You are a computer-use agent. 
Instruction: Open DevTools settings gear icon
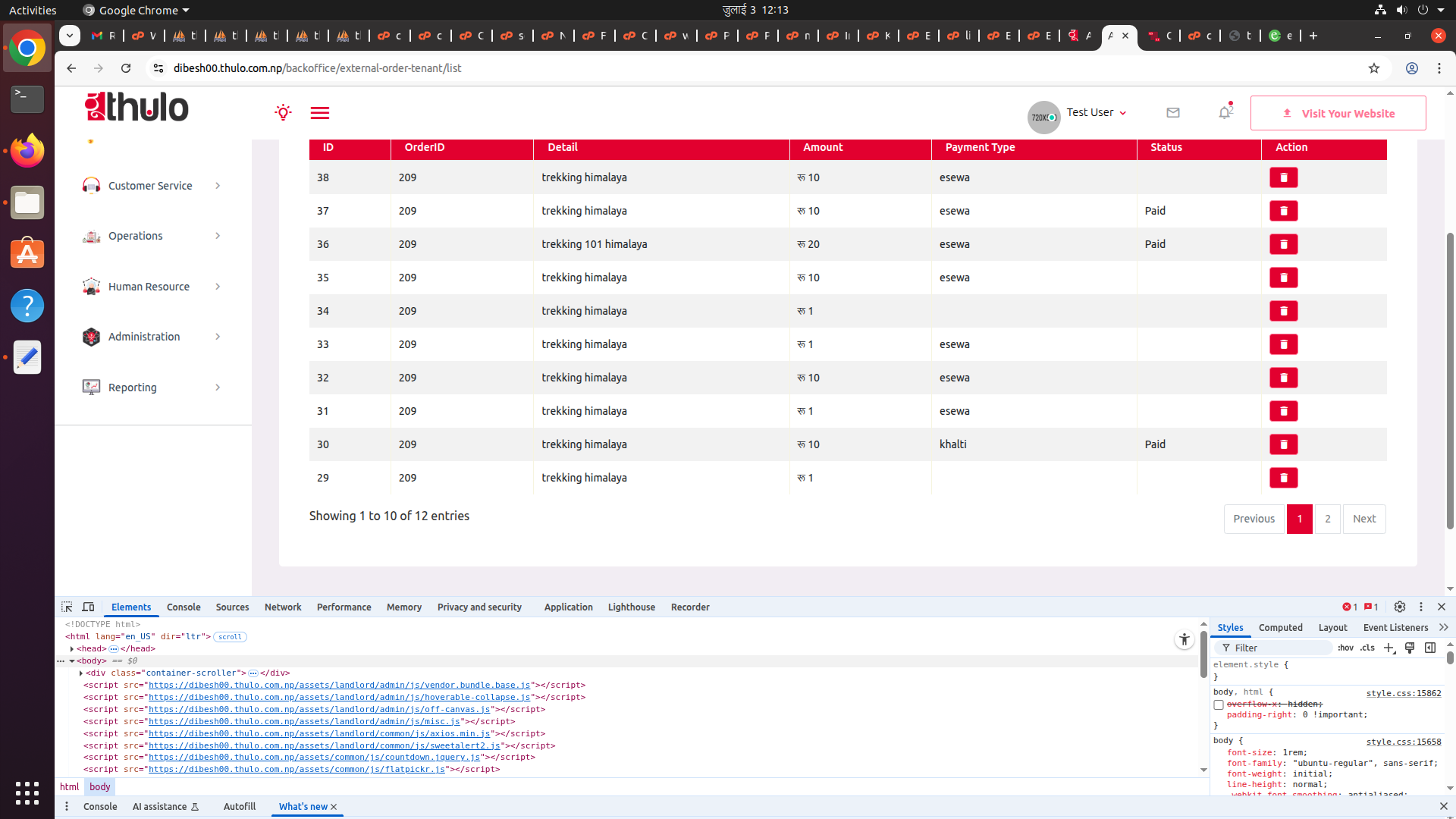tap(1400, 607)
